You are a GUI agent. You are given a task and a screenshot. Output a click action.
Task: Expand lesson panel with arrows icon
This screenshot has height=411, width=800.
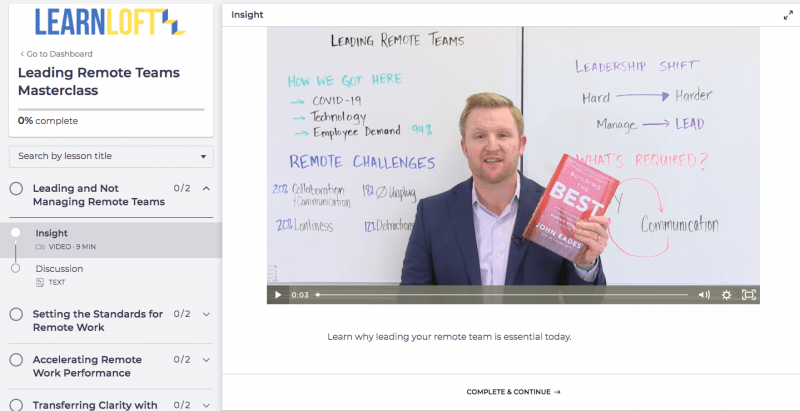[788, 15]
